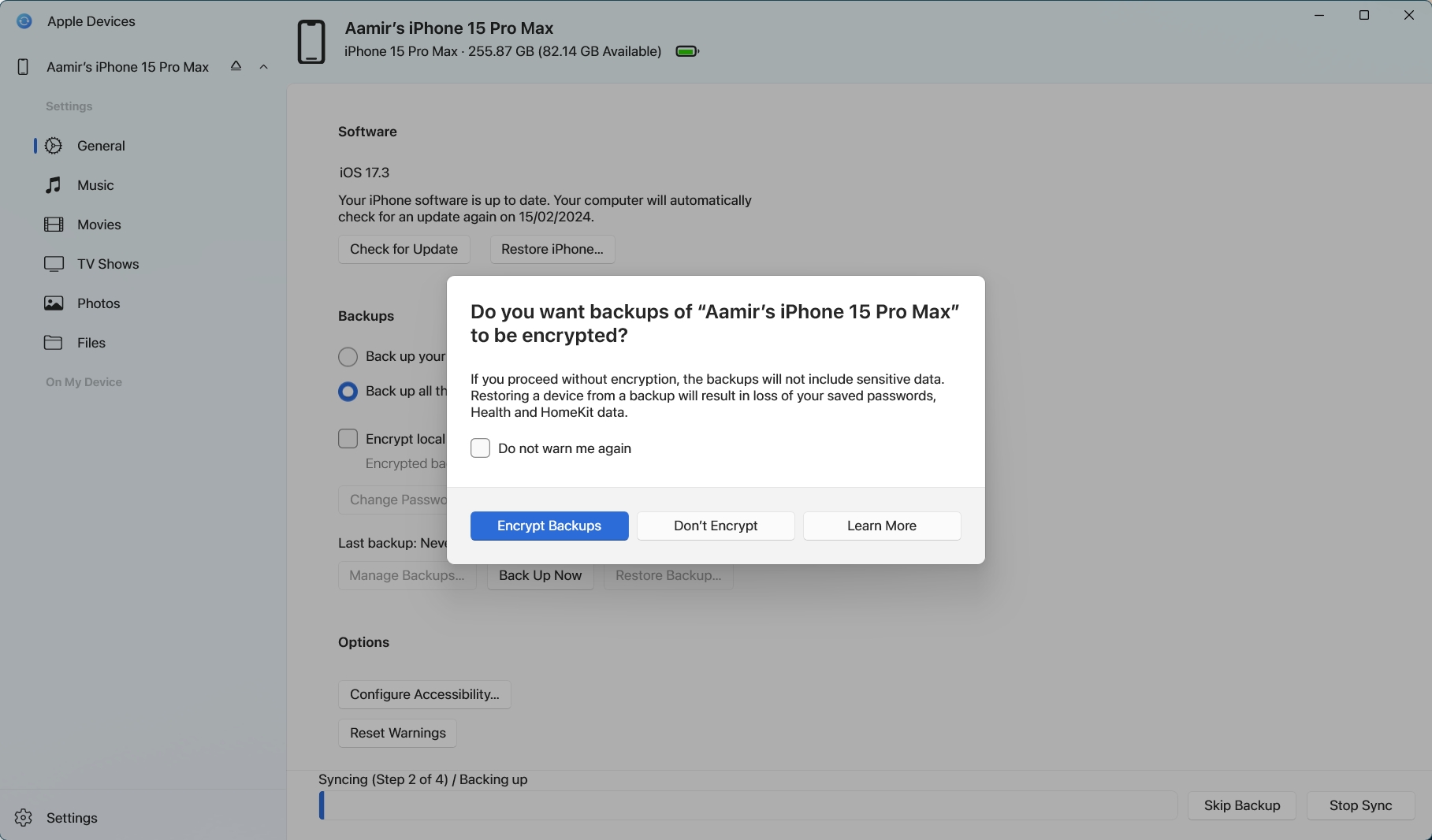Stop the sync in progress
1432x840 pixels.
coord(1361,806)
